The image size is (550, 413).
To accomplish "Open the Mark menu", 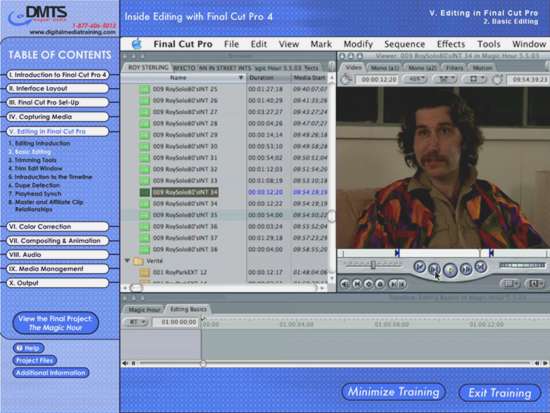I will click(321, 44).
